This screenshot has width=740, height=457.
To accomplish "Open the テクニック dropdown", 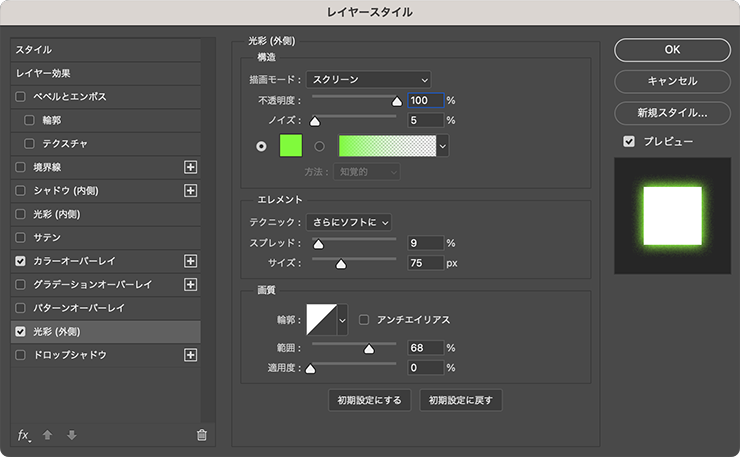I will point(348,221).
